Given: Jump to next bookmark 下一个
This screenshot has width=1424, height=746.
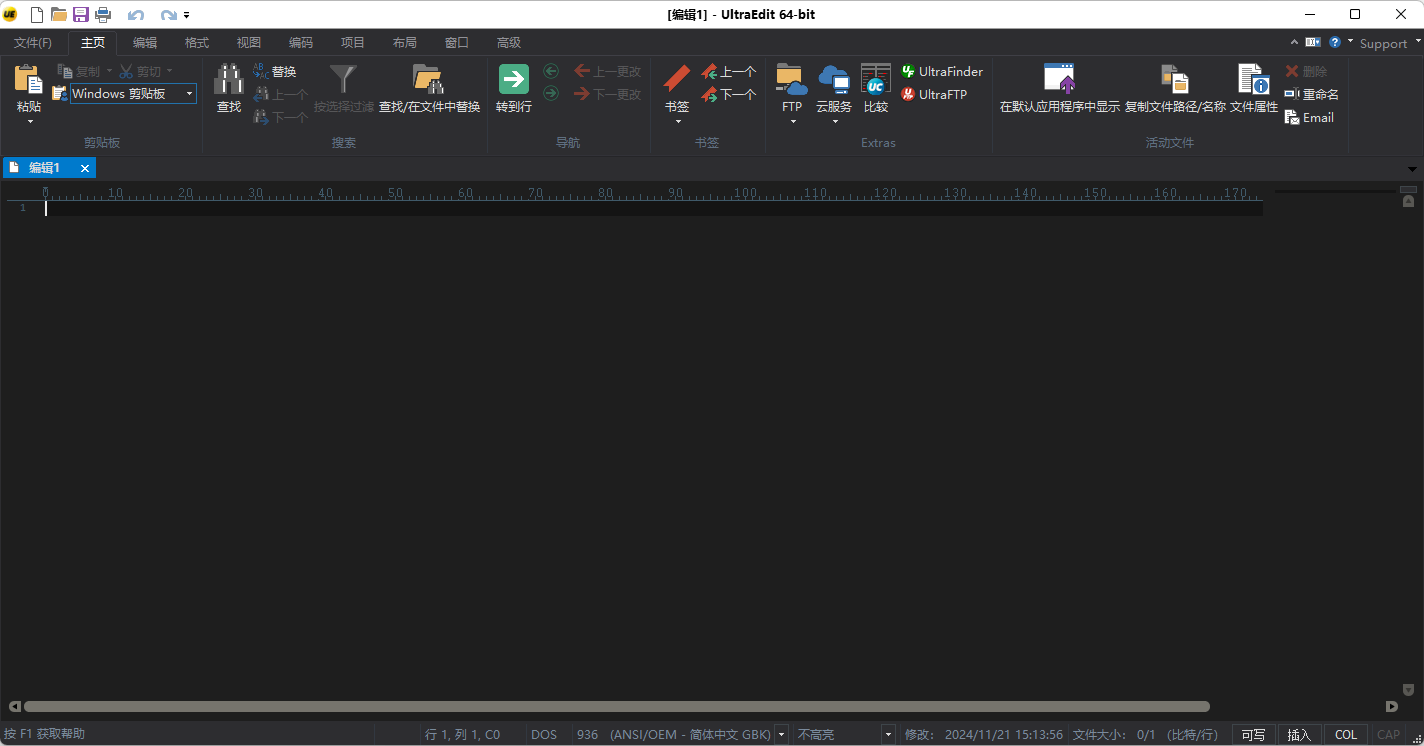Looking at the screenshot, I should (729, 94).
